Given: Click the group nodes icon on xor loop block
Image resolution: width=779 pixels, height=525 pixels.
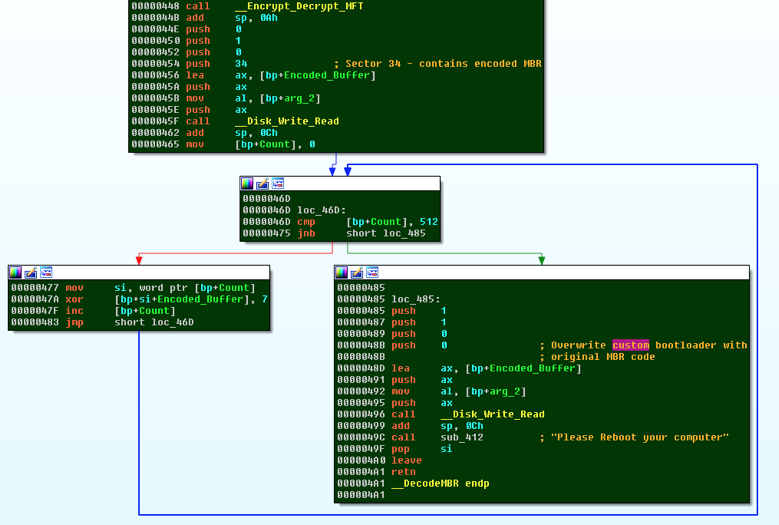Looking at the screenshot, I should (x=46, y=272).
